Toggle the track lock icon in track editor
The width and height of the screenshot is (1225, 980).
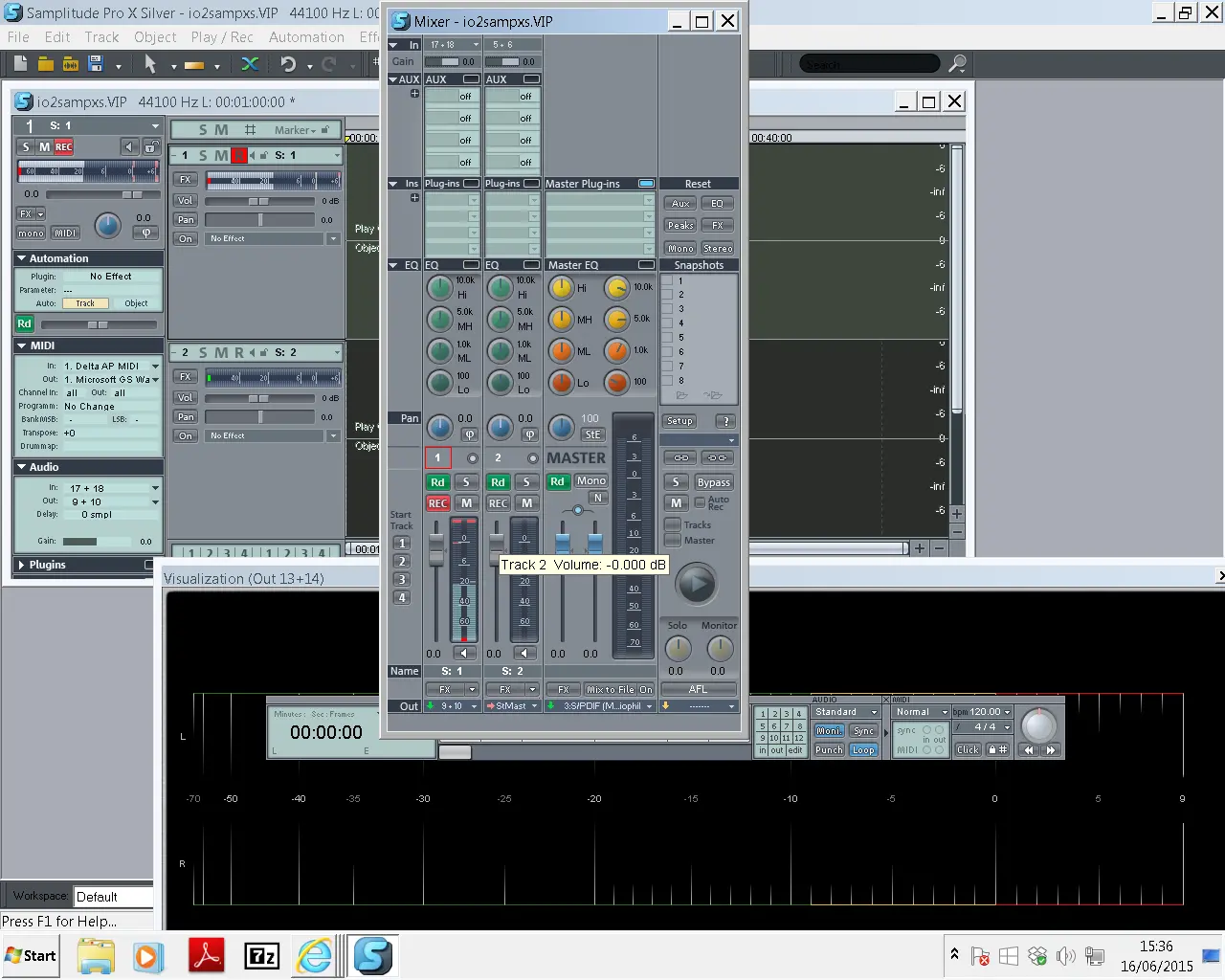pyautogui.click(x=150, y=146)
